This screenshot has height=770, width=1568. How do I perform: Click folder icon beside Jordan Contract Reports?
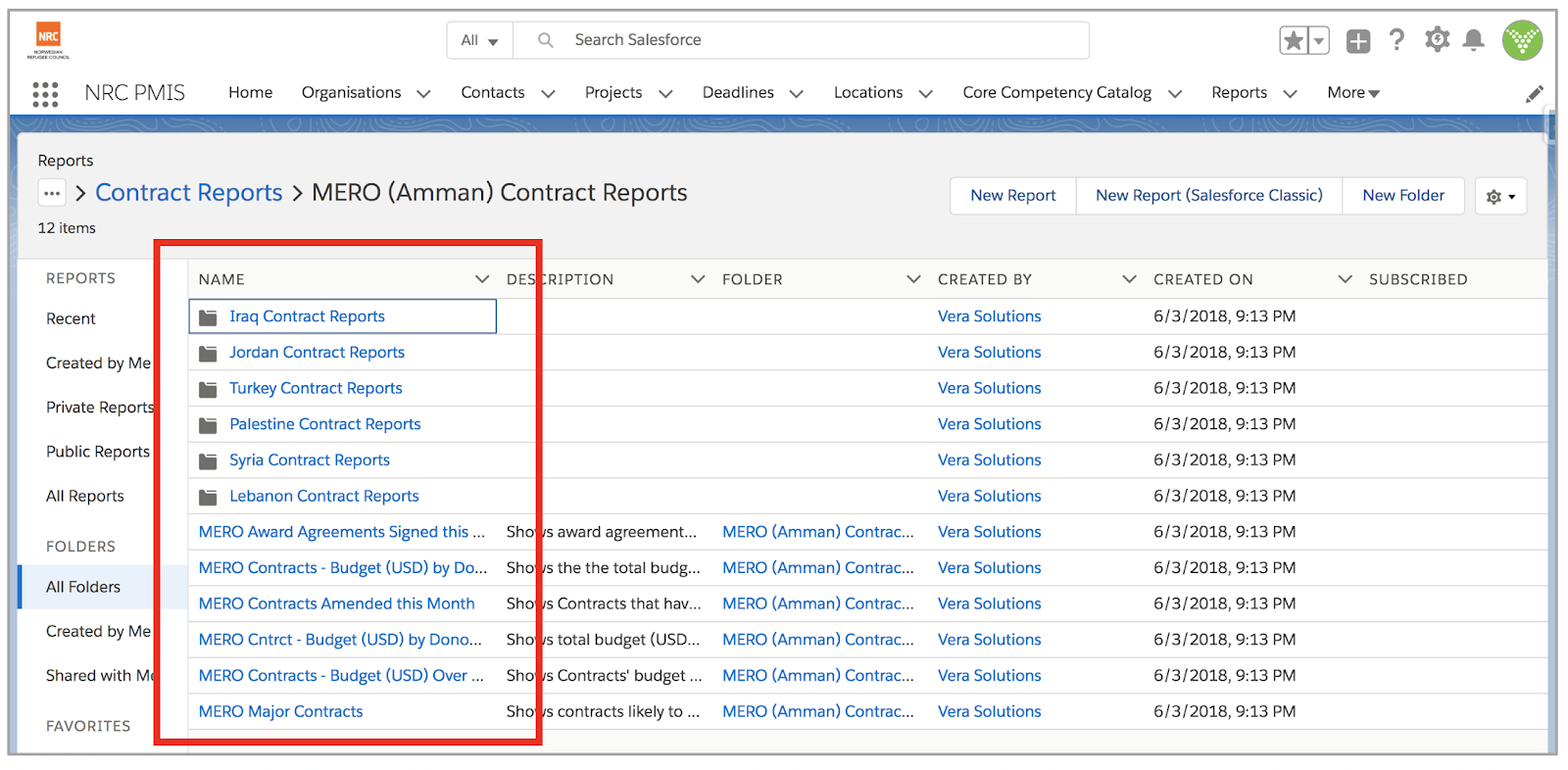click(x=208, y=354)
